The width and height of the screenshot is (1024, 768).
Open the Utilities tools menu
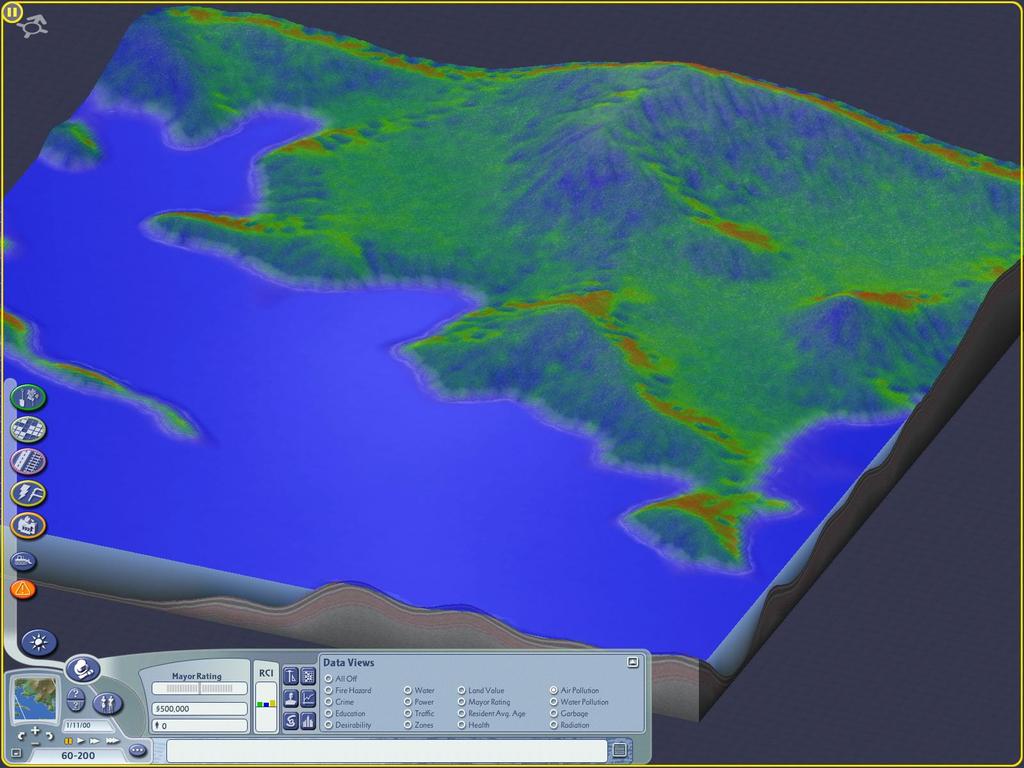[x=28, y=493]
